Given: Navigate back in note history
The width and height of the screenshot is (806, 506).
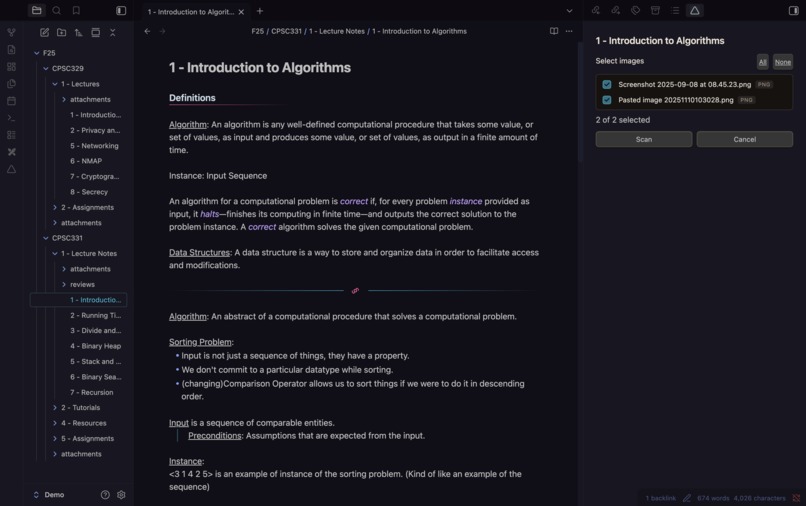Looking at the screenshot, I should click(x=148, y=31).
